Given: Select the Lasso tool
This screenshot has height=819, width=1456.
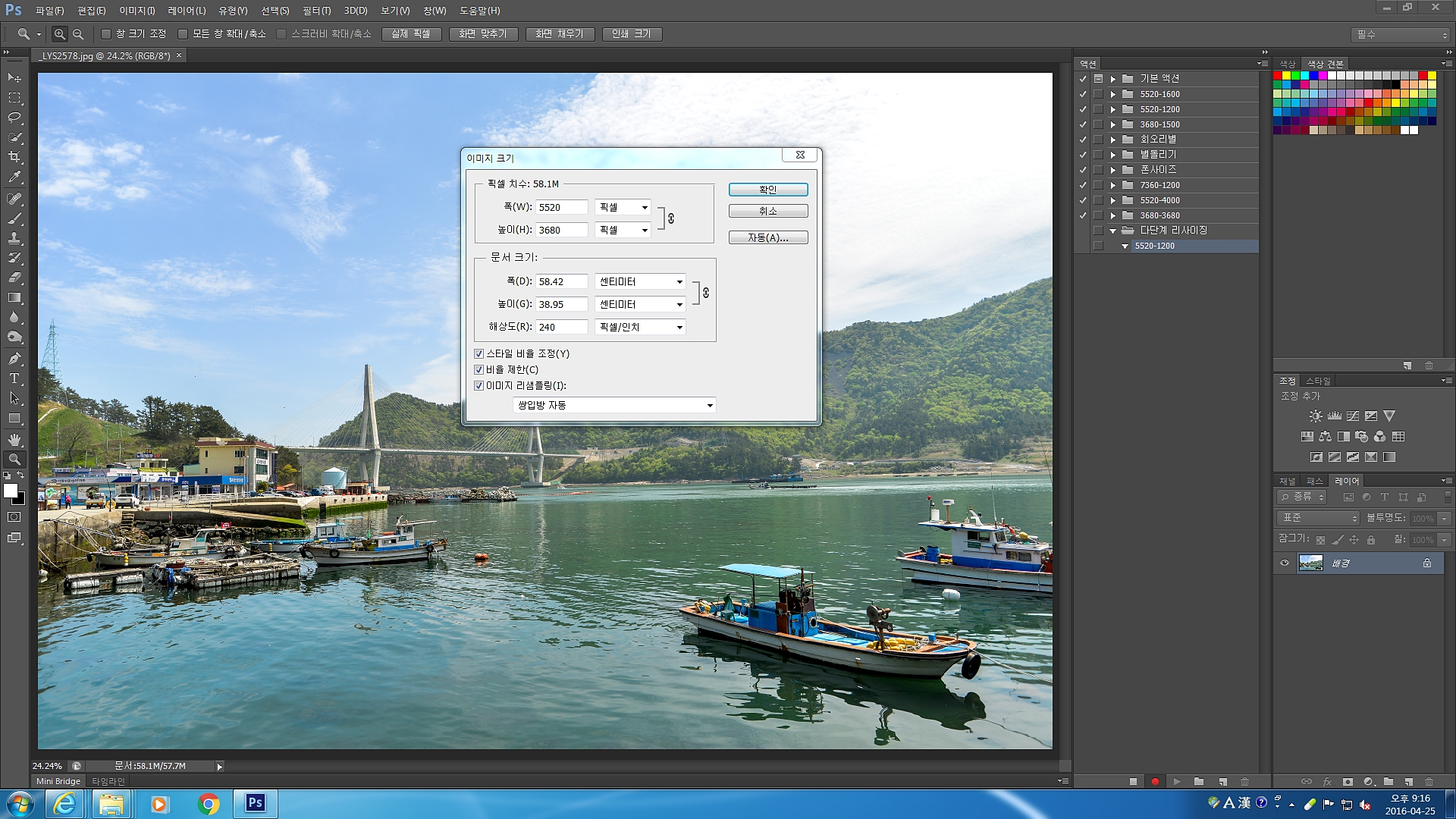Looking at the screenshot, I should [14, 118].
